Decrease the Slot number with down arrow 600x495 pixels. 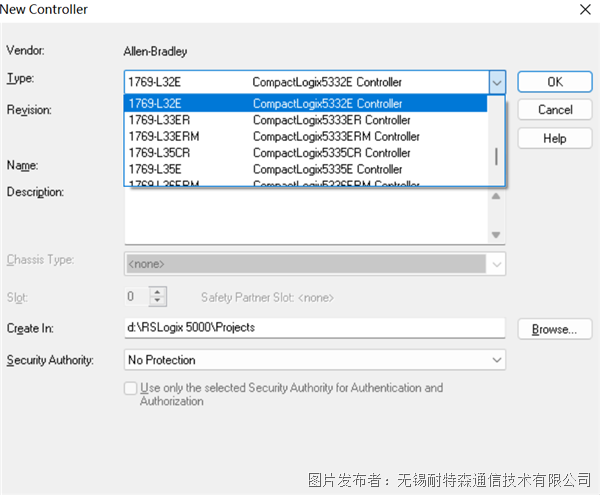click(157, 301)
